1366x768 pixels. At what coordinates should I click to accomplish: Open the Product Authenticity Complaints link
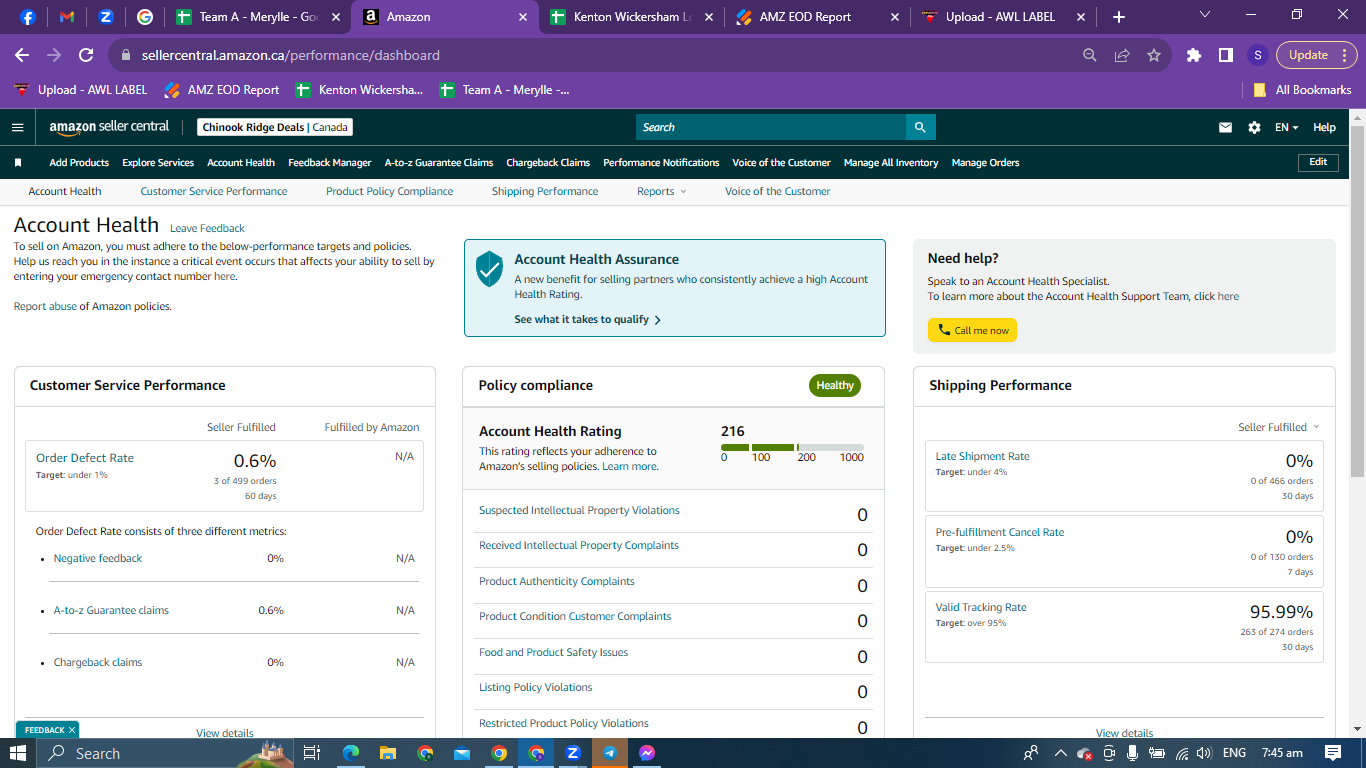point(557,581)
